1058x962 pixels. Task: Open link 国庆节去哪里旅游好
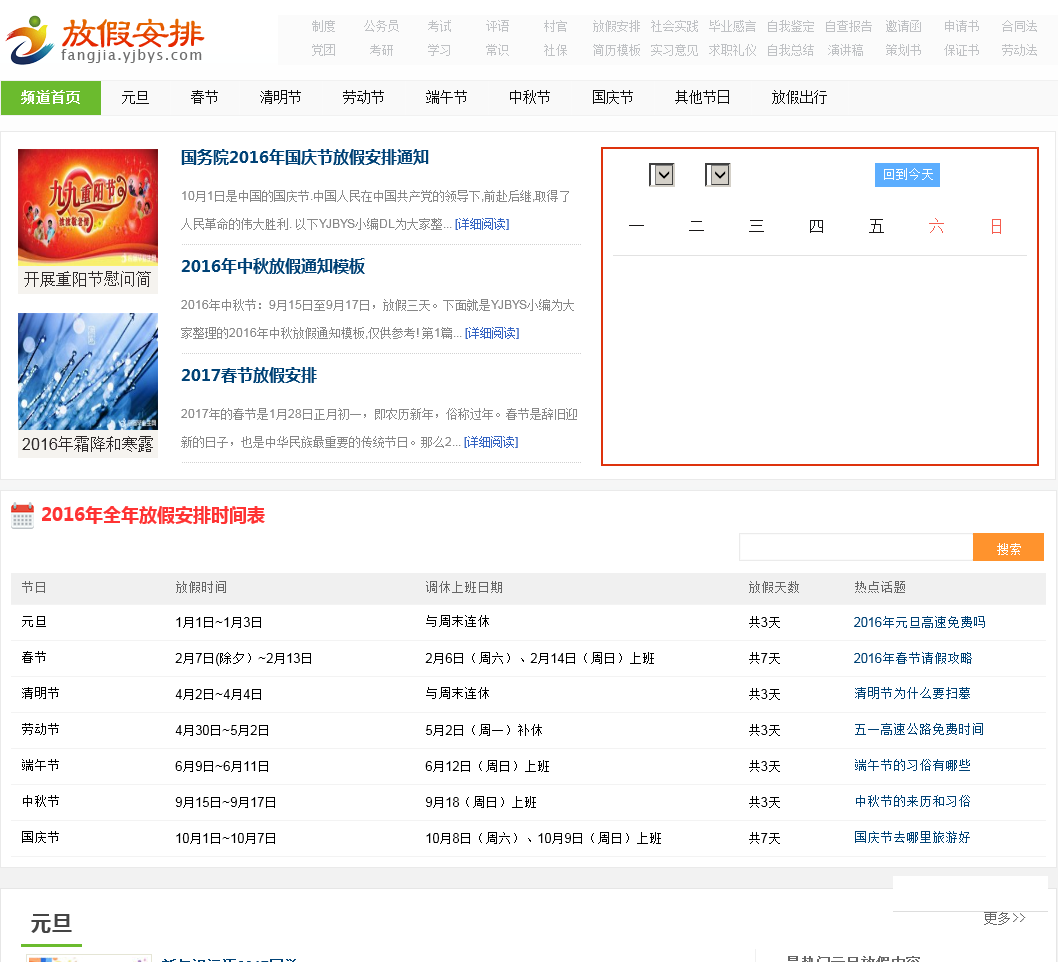pos(912,837)
